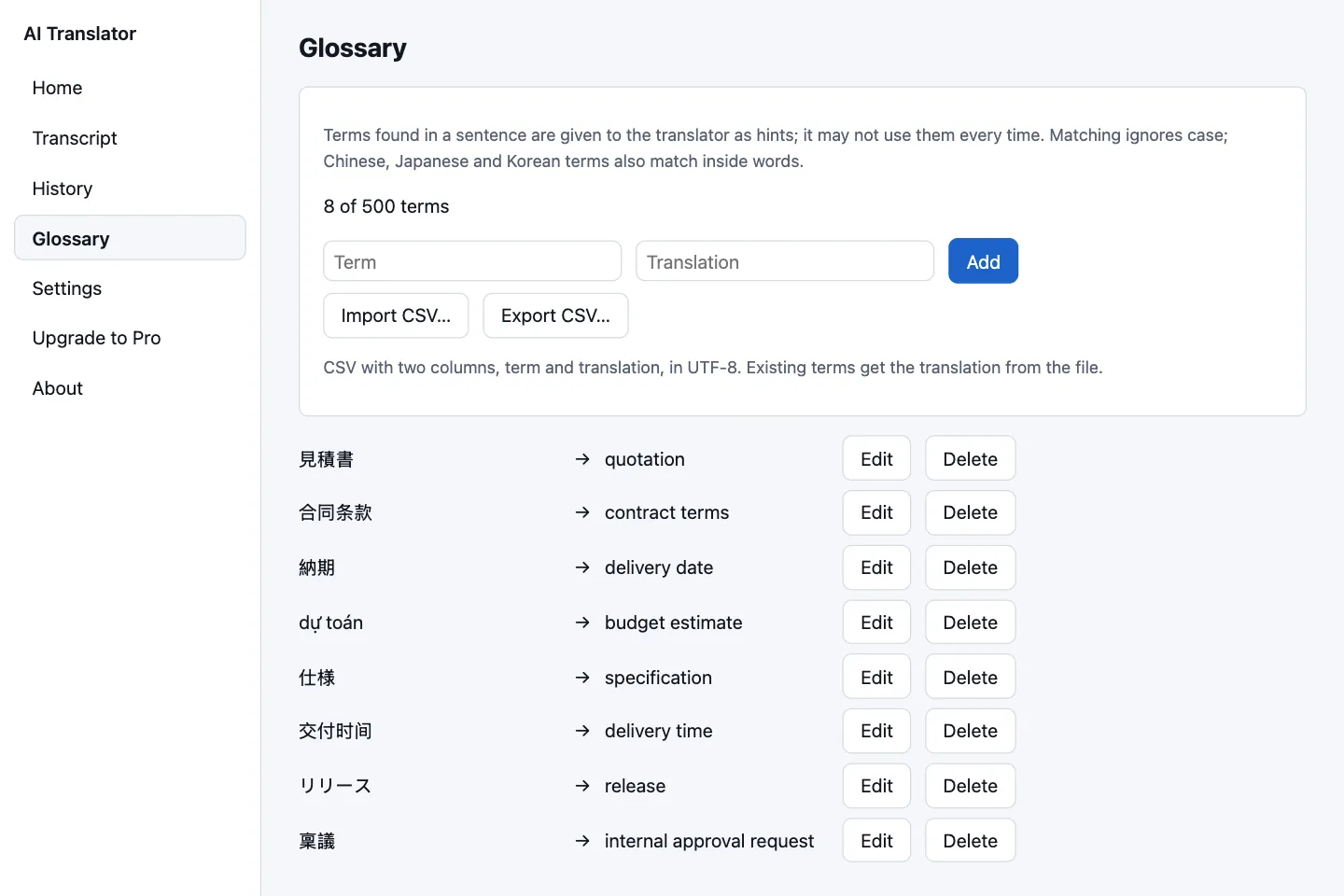
Task: Select the Glossary sidebar item
Action: click(130, 238)
